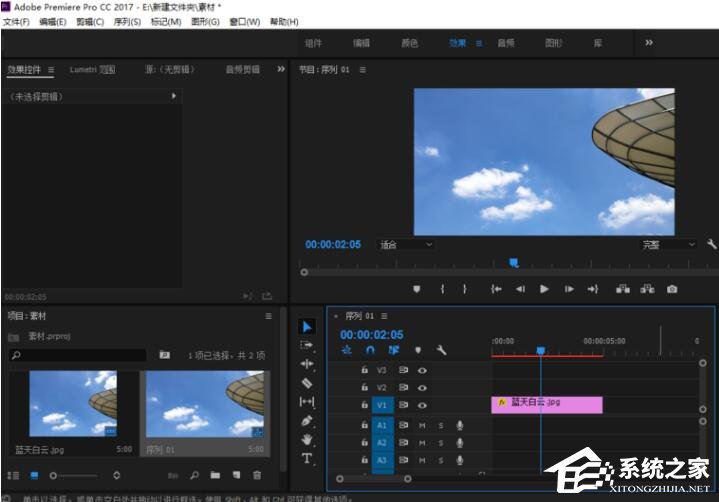
Task: Hide the V3 track with eye icon
Action: 423,370
